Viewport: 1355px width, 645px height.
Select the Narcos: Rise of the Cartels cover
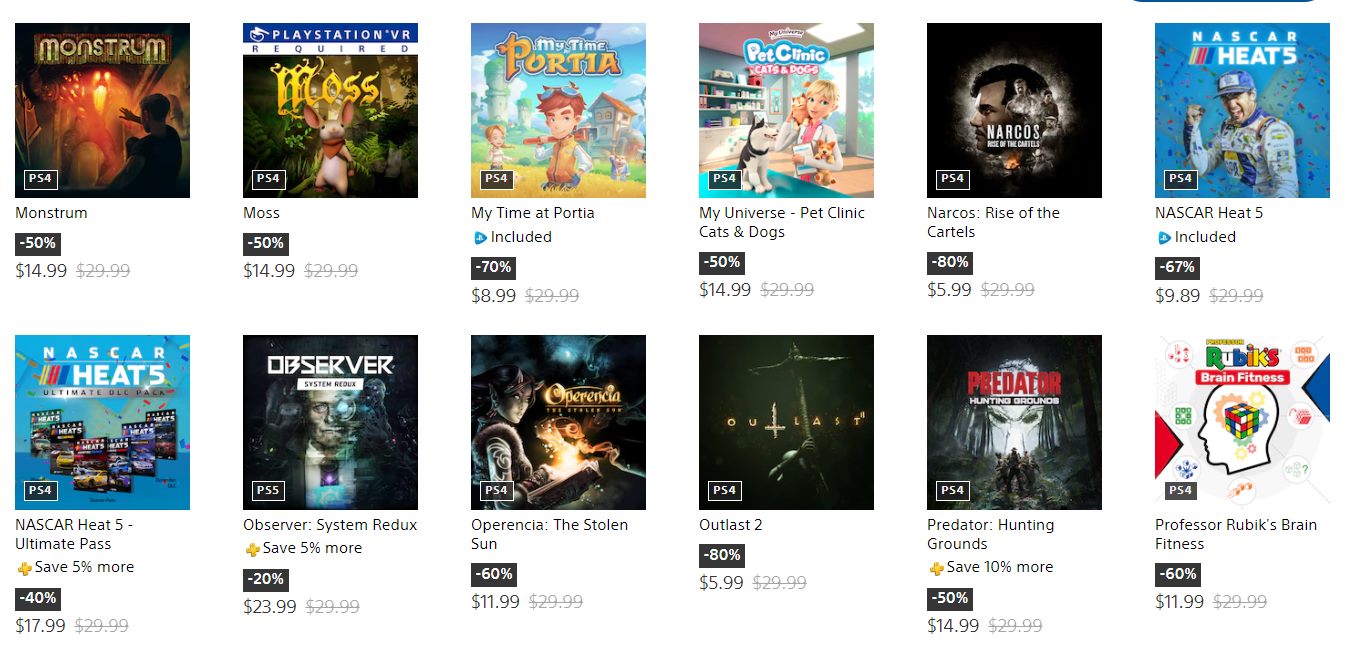point(1014,110)
